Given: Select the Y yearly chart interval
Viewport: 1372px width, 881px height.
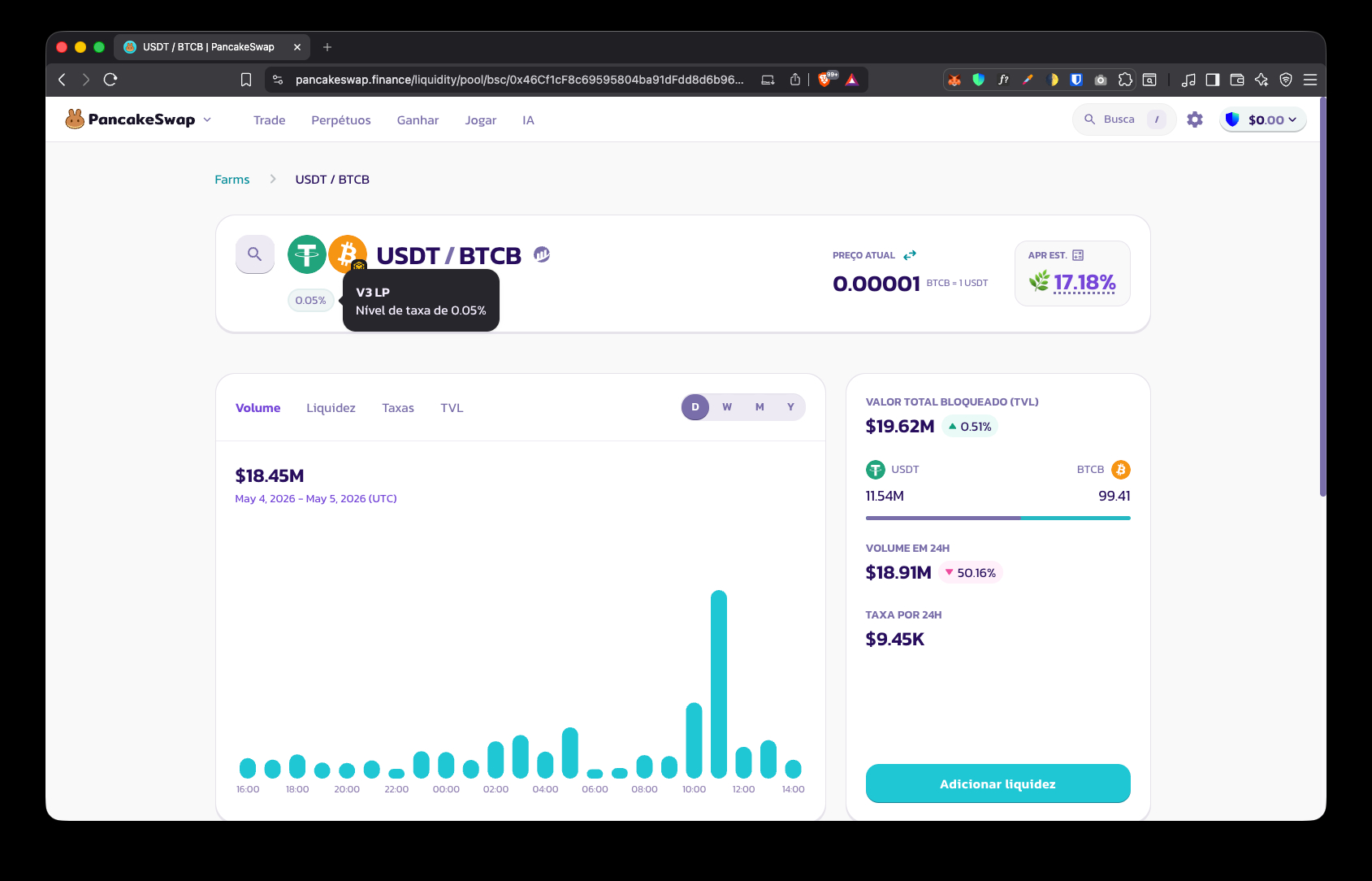Looking at the screenshot, I should pyautogui.click(x=790, y=407).
